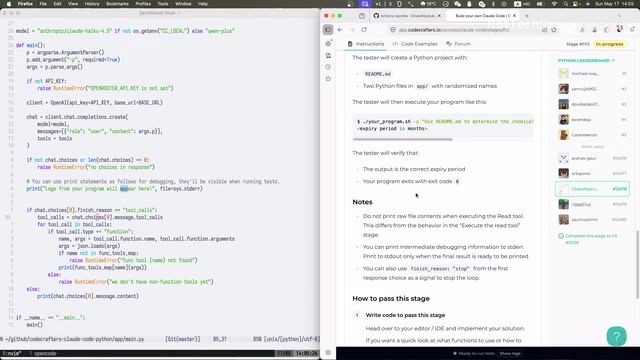Click the In-progress stage badge
Screen dimensions: 640x360
tap(609, 44)
